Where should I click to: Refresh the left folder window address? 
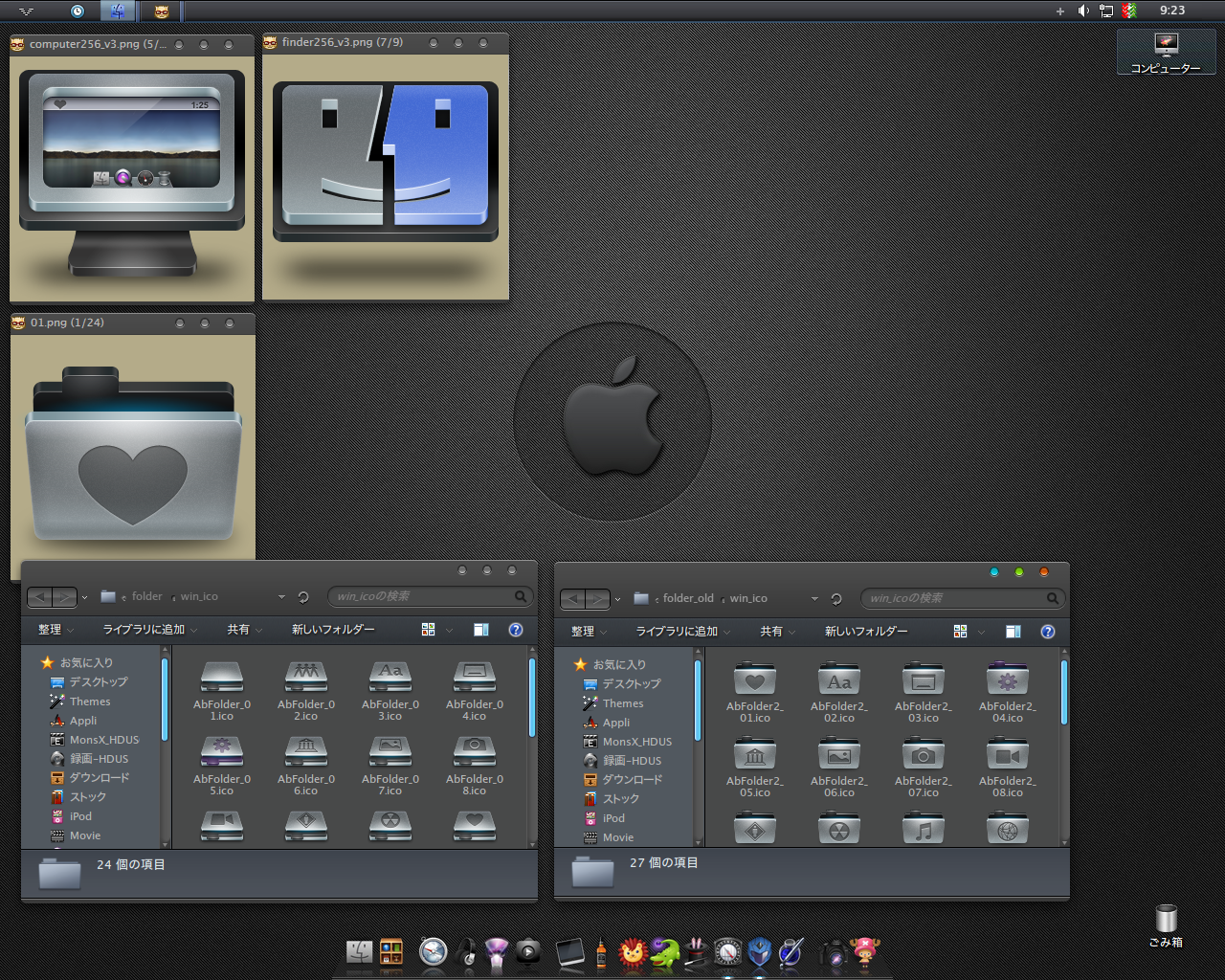click(x=303, y=597)
